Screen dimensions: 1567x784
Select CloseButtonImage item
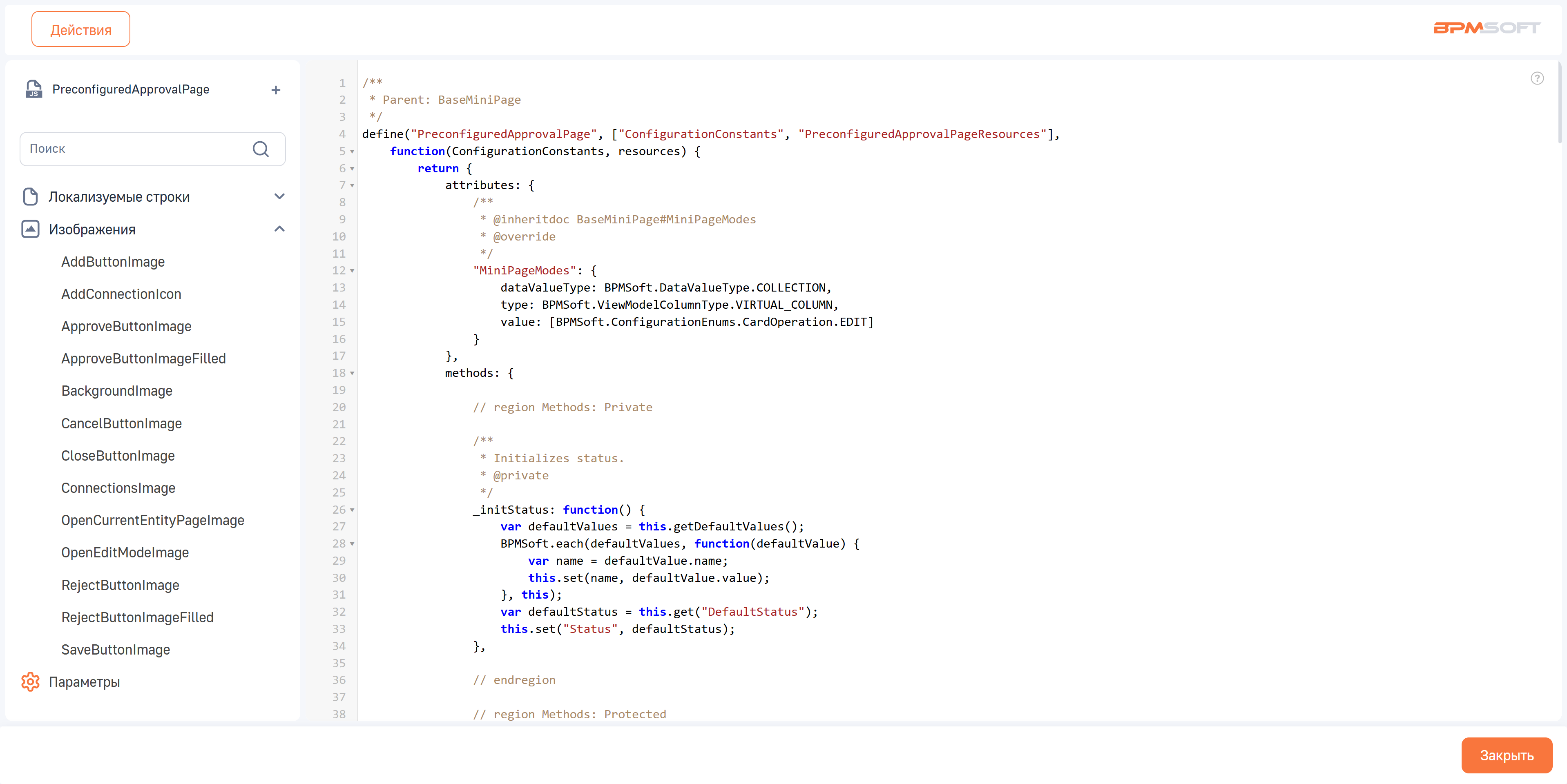(118, 456)
